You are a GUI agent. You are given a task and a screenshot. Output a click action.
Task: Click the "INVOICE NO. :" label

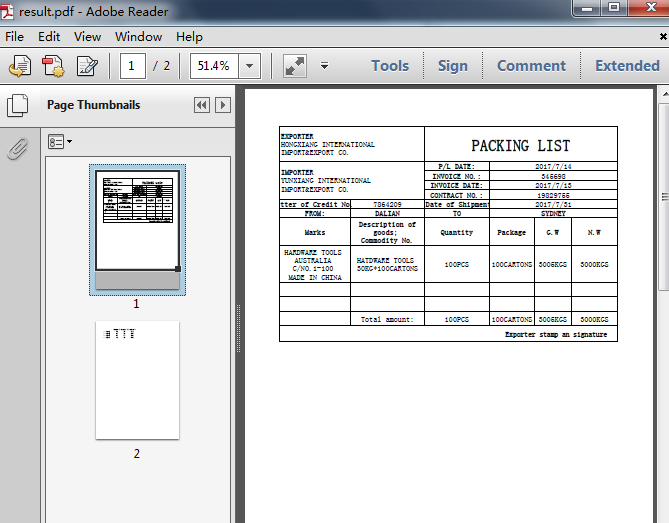457,176
